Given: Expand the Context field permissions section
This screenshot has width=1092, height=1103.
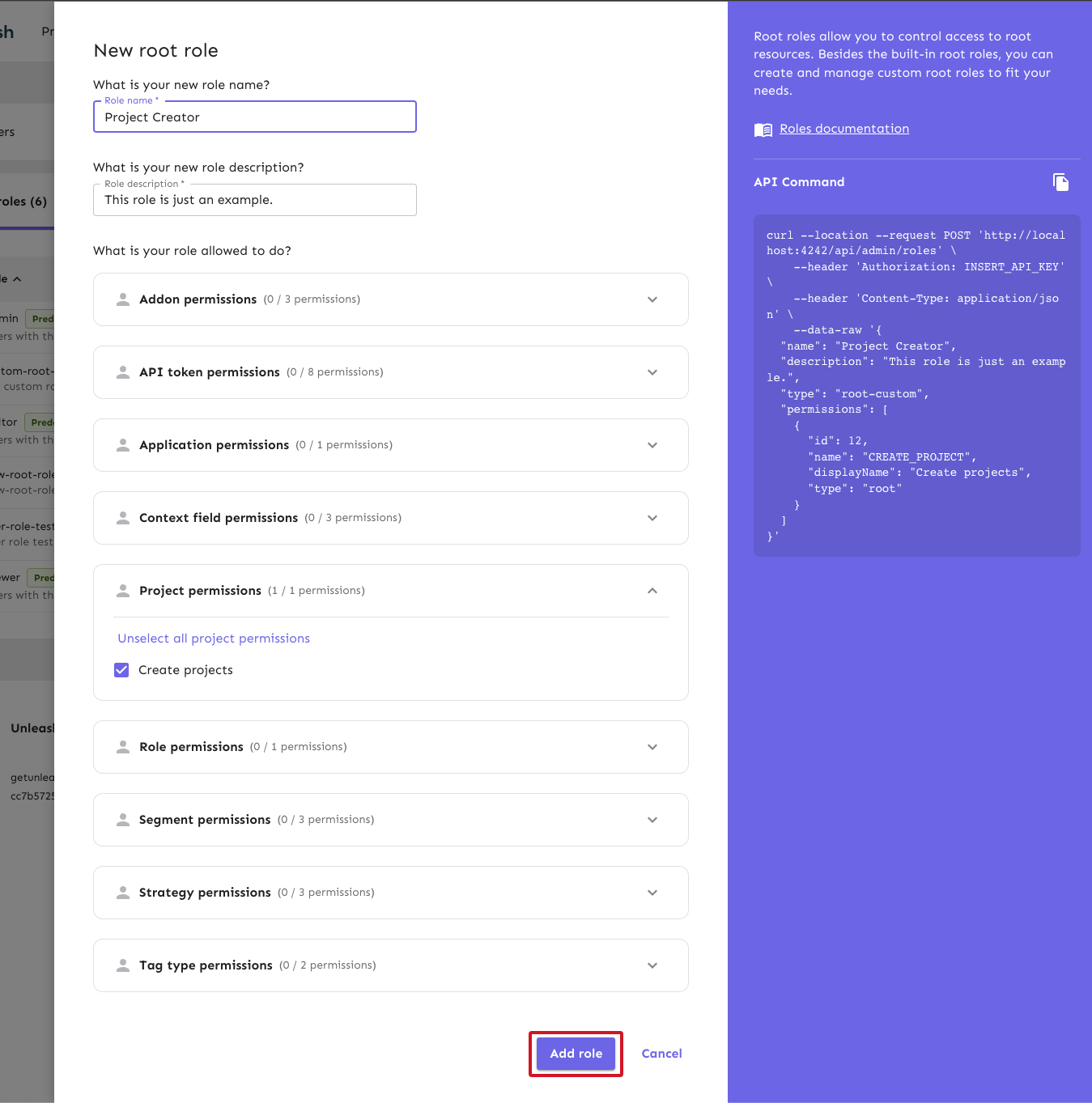Looking at the screenshot, I should tap(652, 518).
